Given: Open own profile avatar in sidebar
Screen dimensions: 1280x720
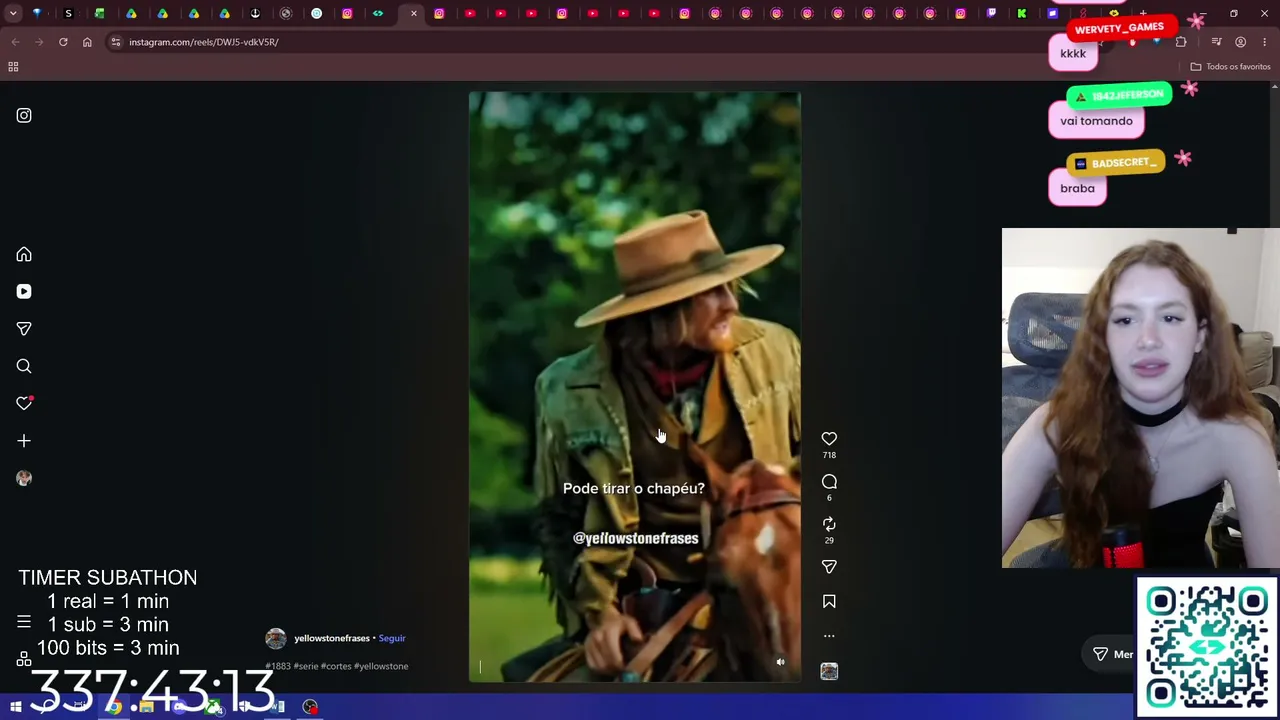Looking at the screenshot, I should click(24, 478).
